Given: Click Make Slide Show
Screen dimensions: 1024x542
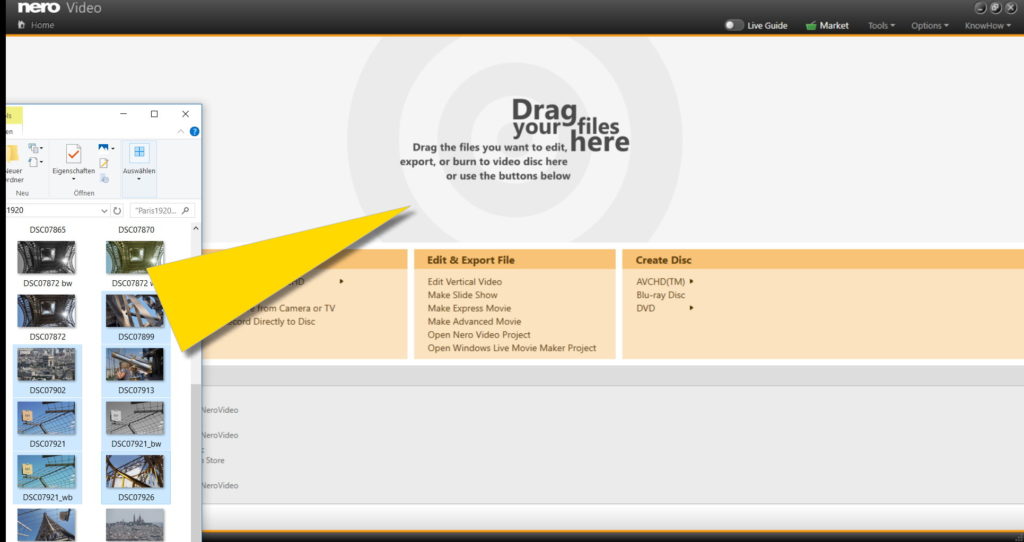Looking at the screenshot, I should (x=462, y=295).
